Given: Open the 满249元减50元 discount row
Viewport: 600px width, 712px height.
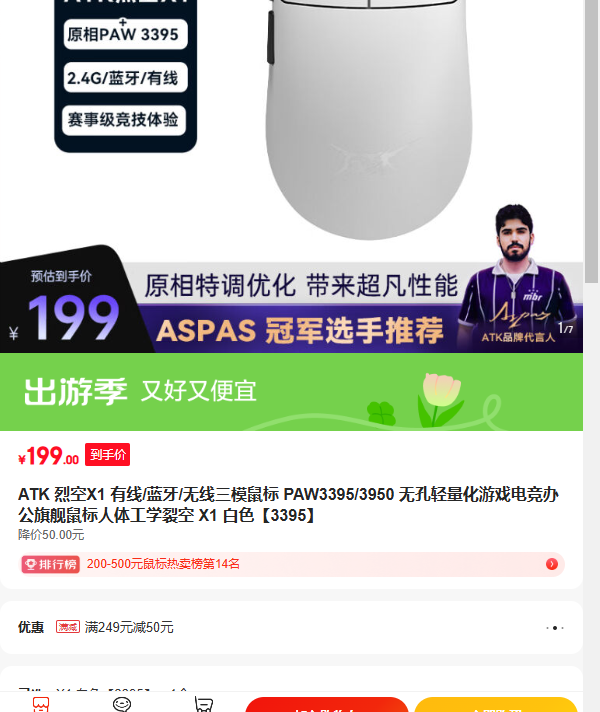Looking at the screenshot, I should point(291,628).
